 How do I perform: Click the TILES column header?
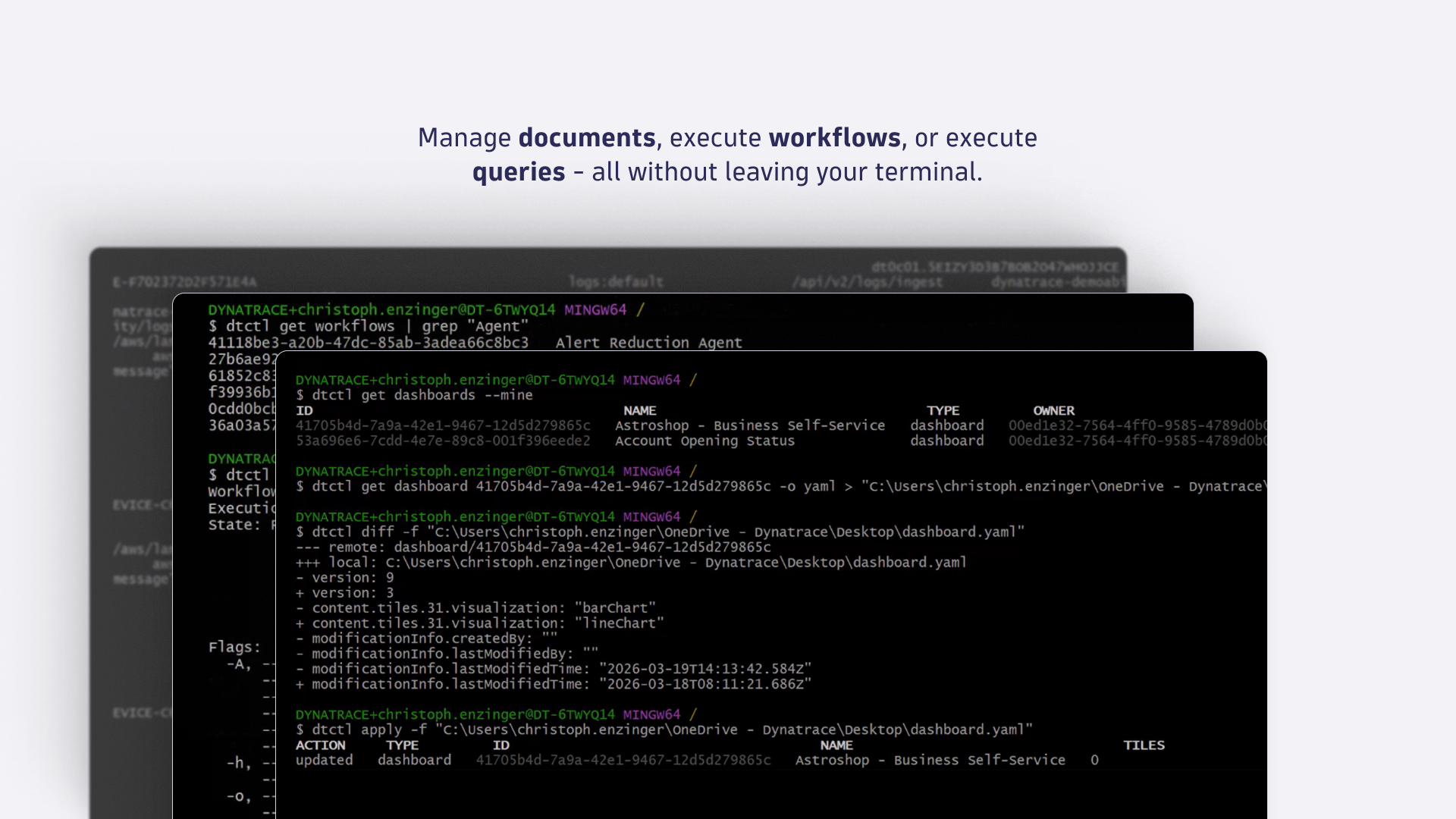[x=1144, y=745]
